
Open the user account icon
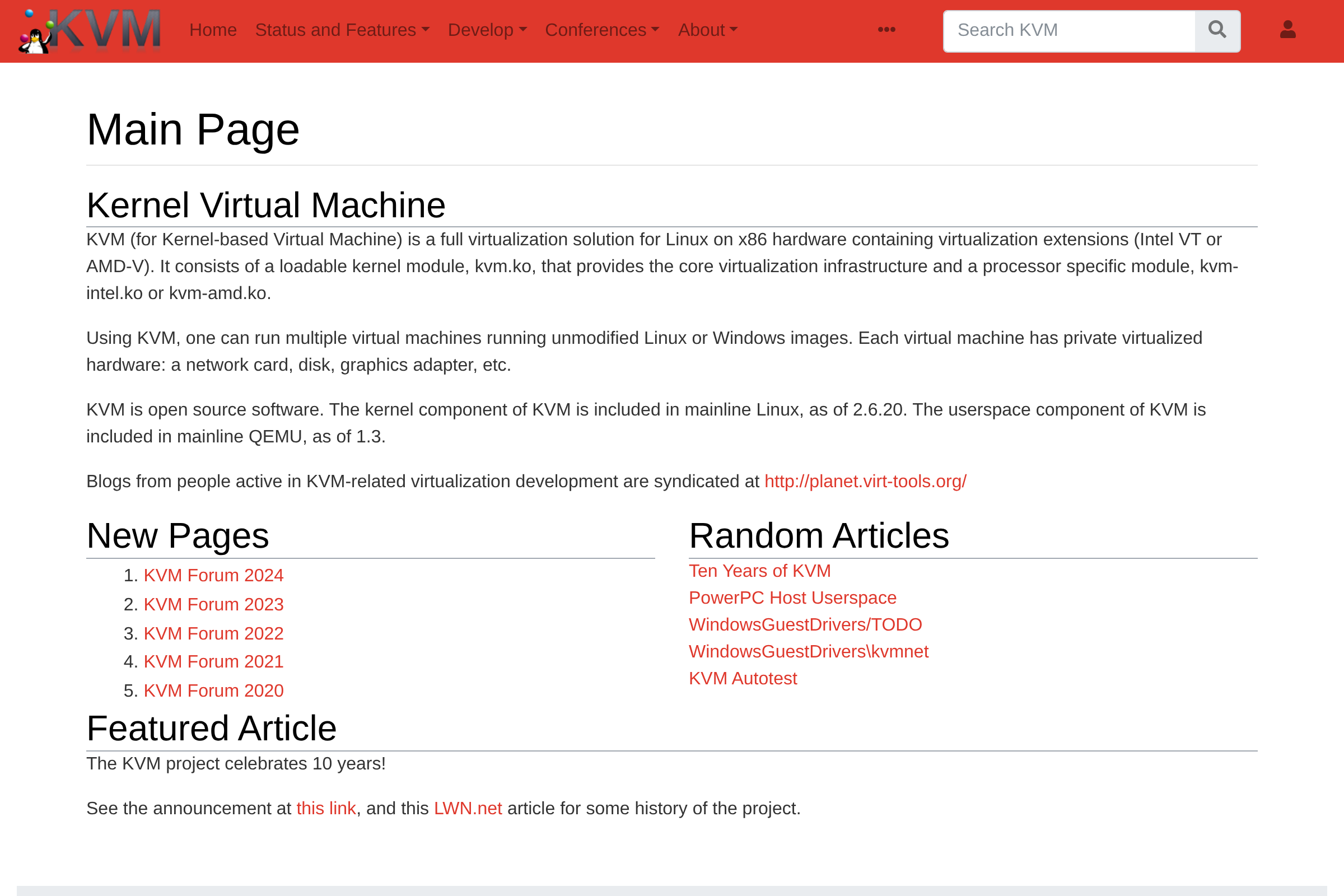click(x=1289, y=30)
